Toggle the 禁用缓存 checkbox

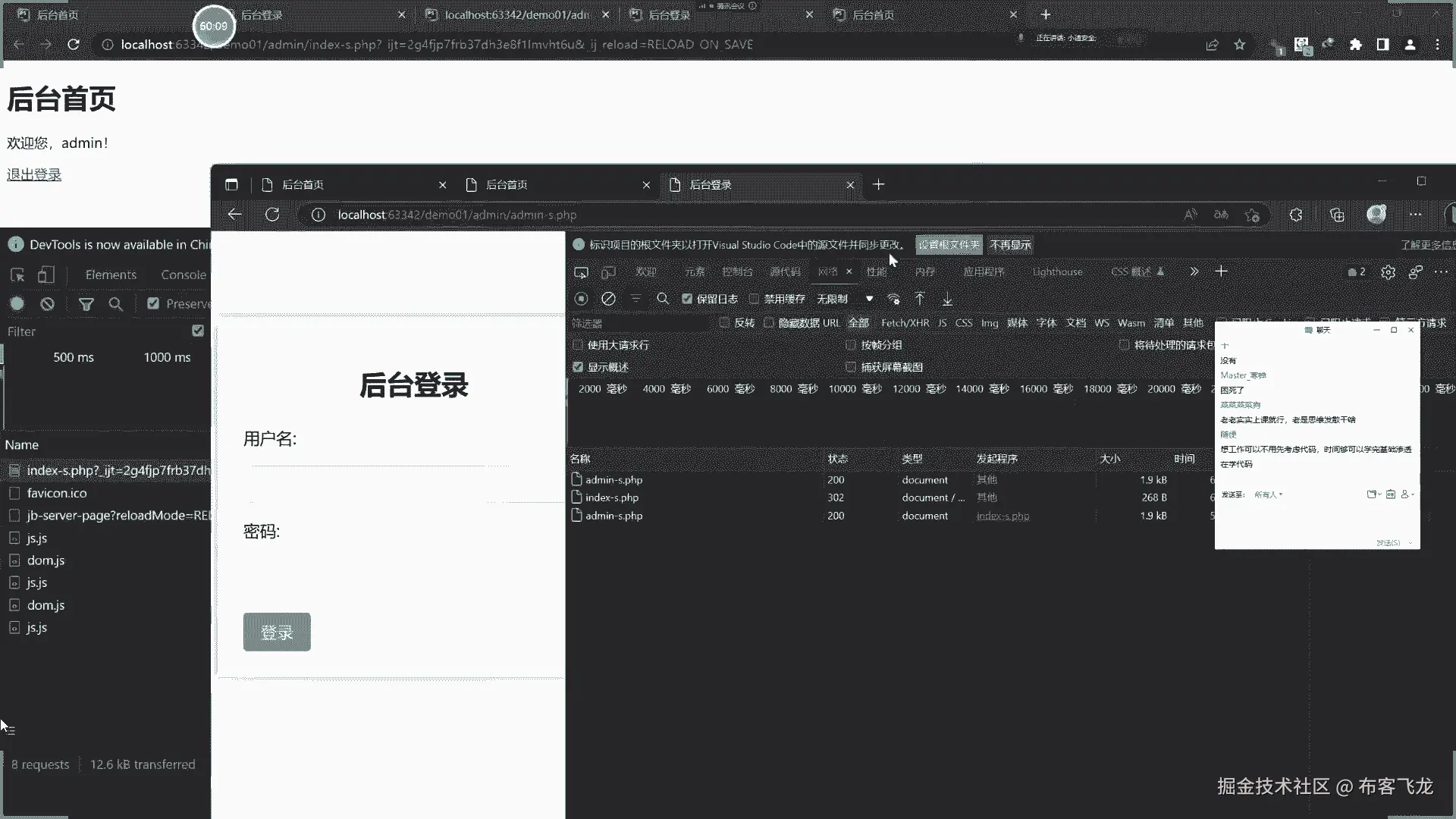click(754, 299)
